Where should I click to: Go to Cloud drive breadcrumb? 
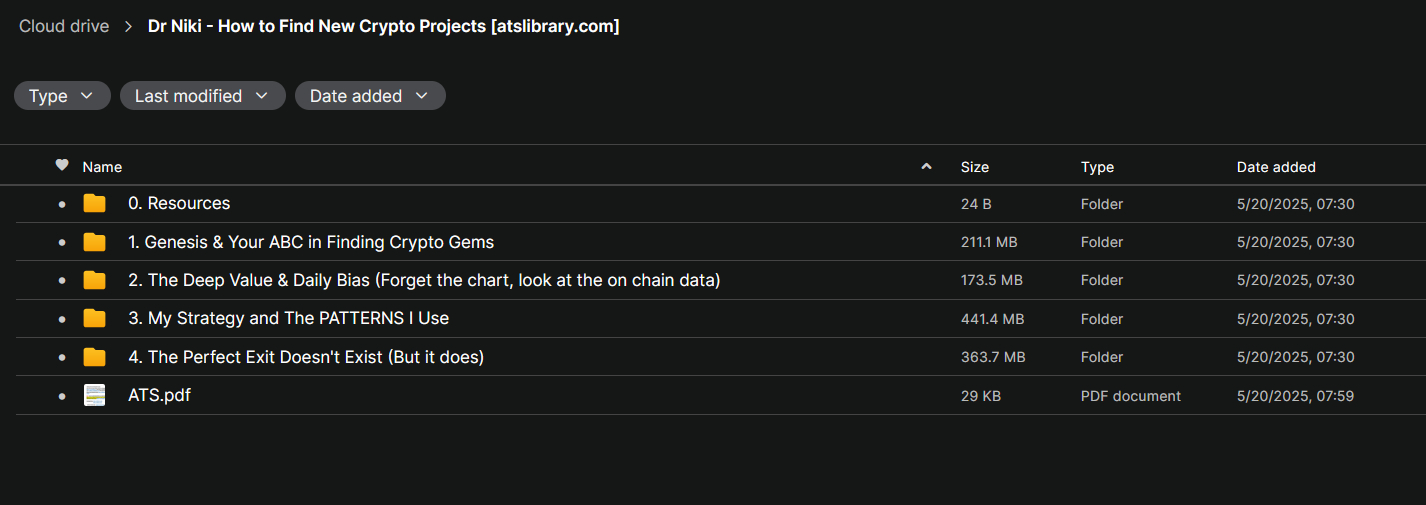[x=64, y=27]
